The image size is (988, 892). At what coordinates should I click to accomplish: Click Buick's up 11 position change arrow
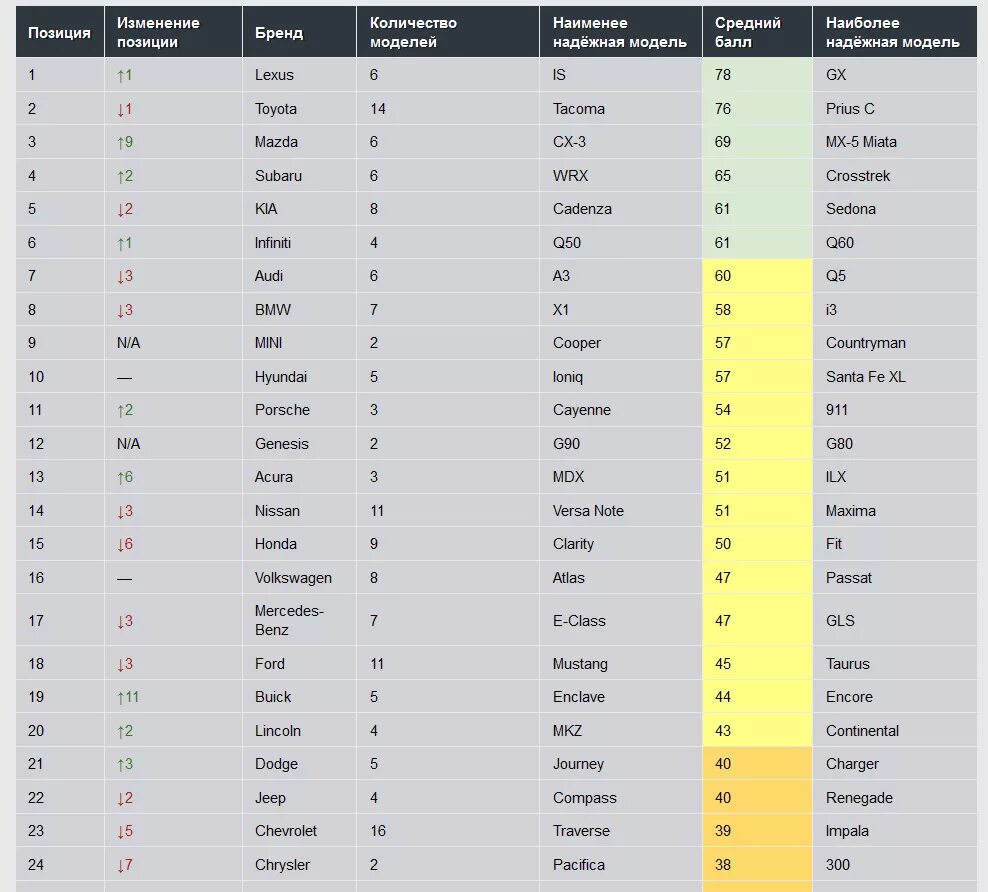[x=128, y=697]
